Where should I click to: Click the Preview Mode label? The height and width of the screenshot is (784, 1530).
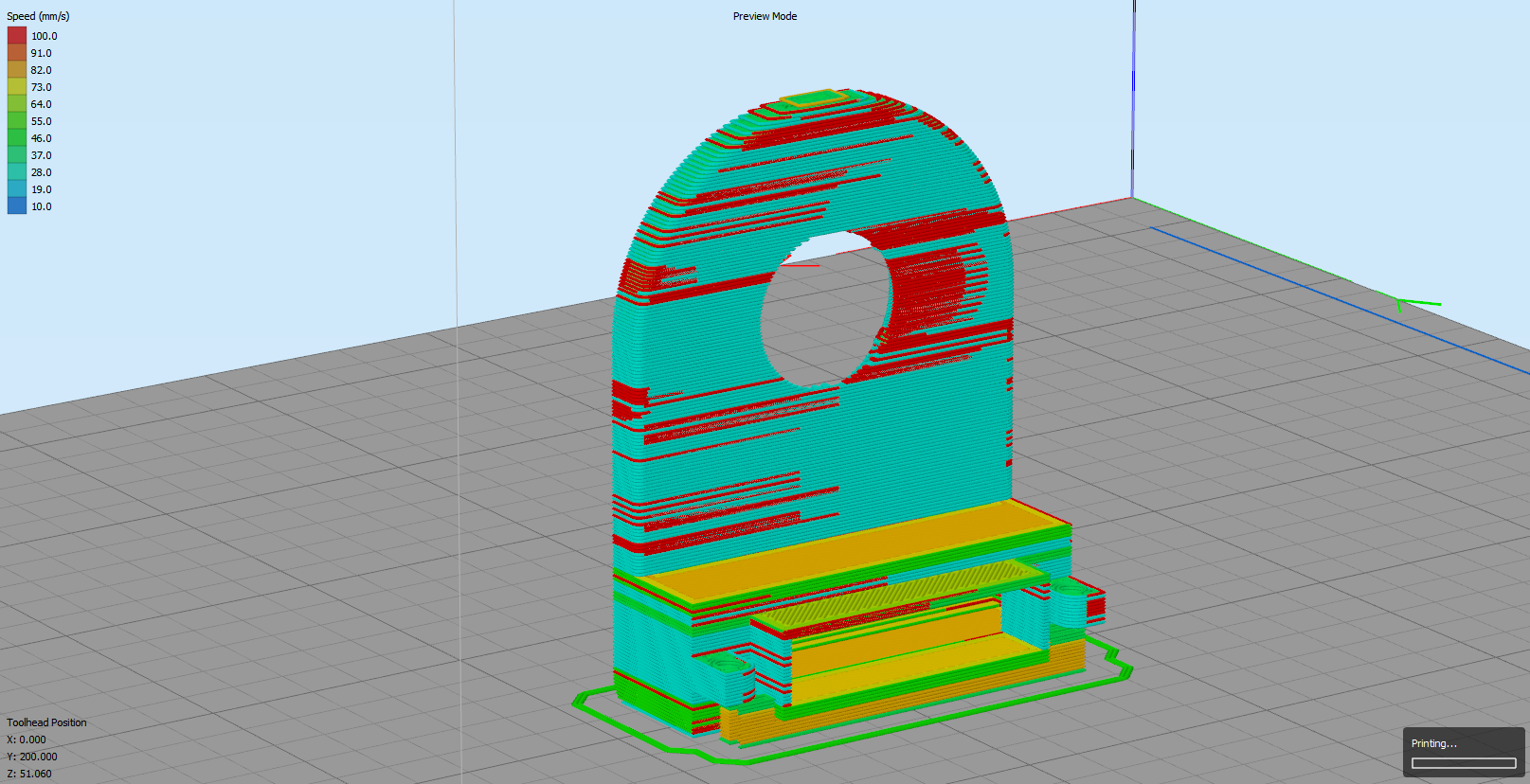pos(765,16)
